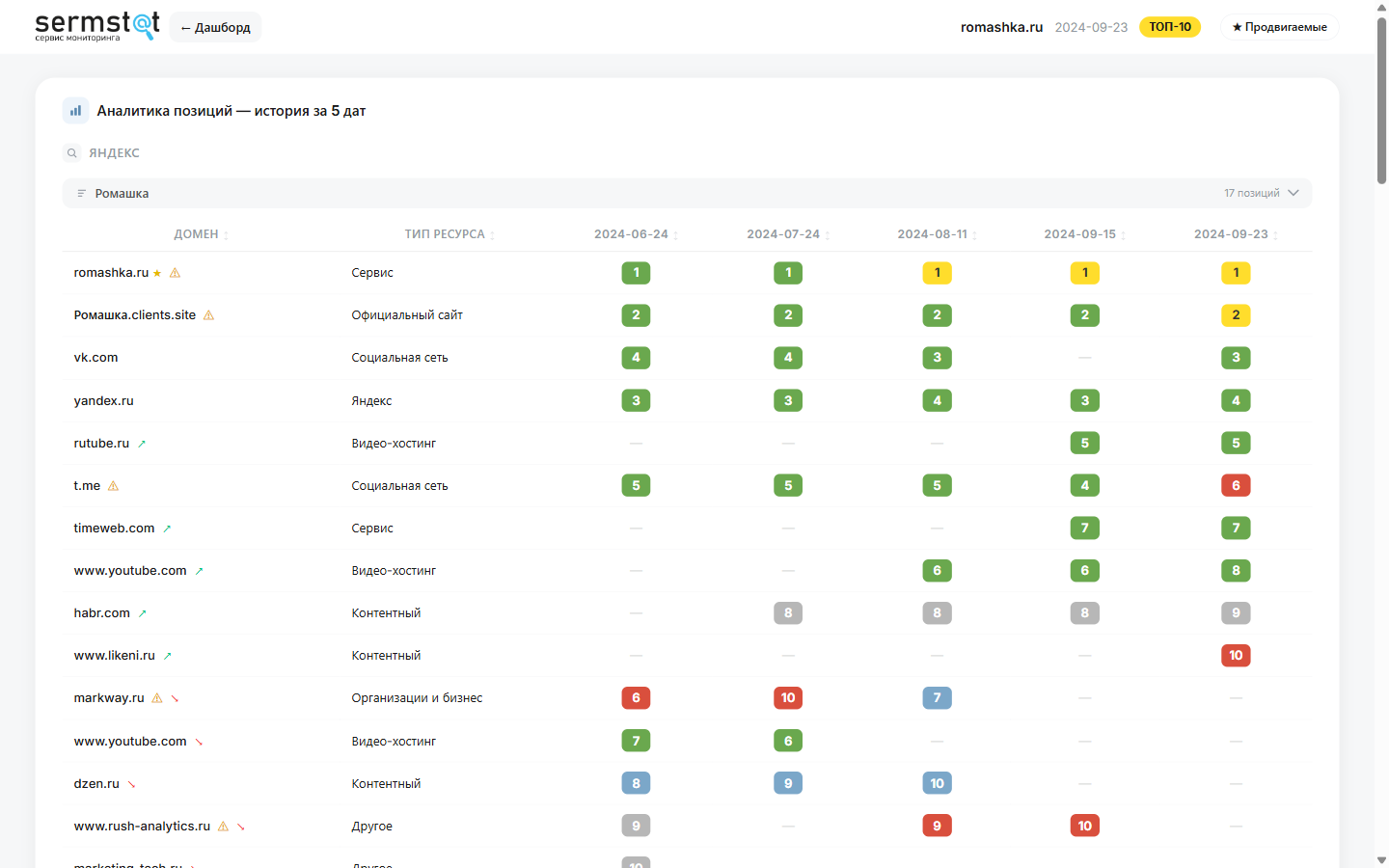Sort by the ДОМЕН column sort icon
The height and width of the screenshot is (868, 1389).
pyautogui.click(x=226, y=235)
